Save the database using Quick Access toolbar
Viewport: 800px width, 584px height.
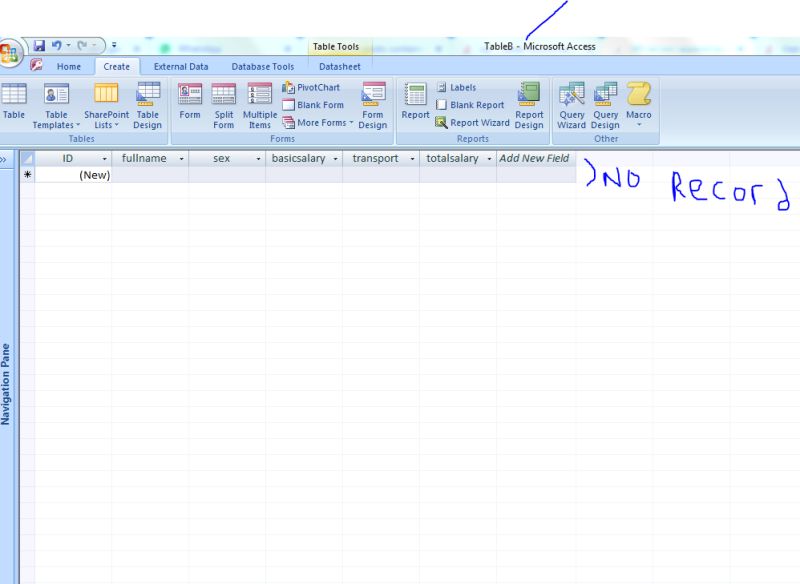39,45
